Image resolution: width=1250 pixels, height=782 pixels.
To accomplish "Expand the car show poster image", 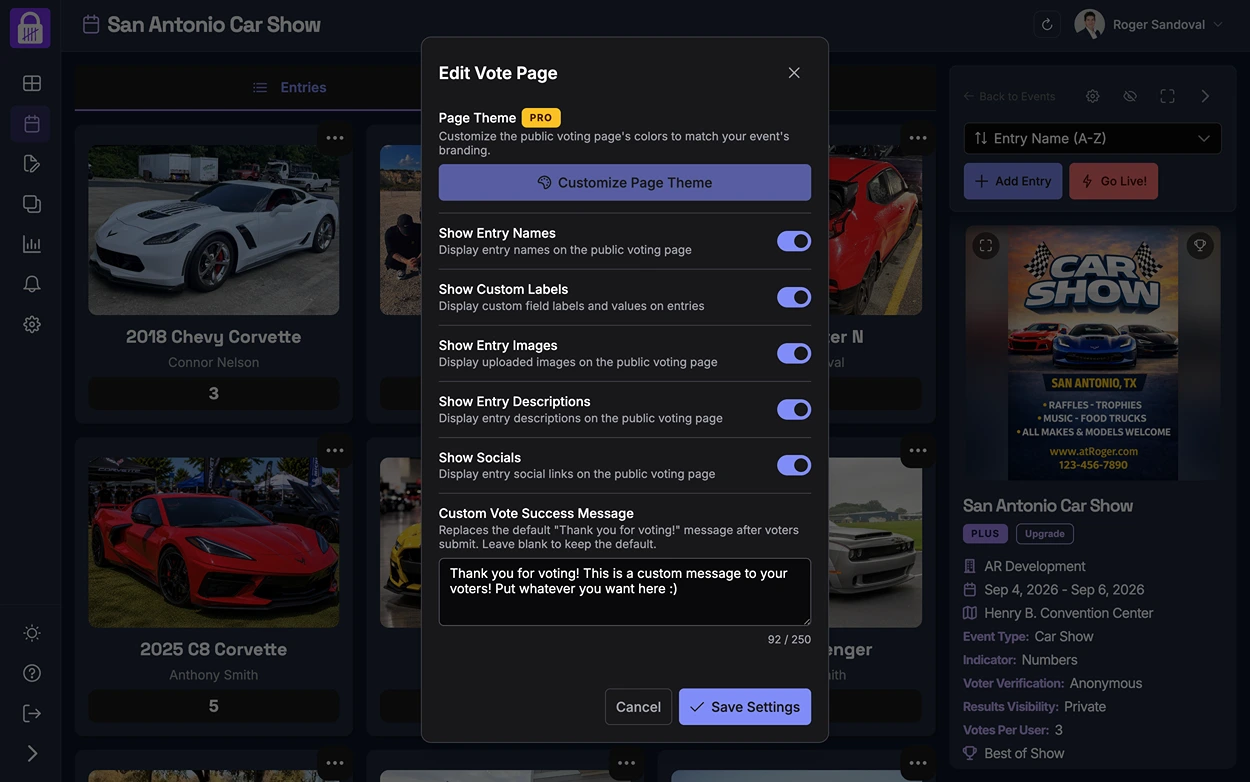I will click(x=986, y=245).
